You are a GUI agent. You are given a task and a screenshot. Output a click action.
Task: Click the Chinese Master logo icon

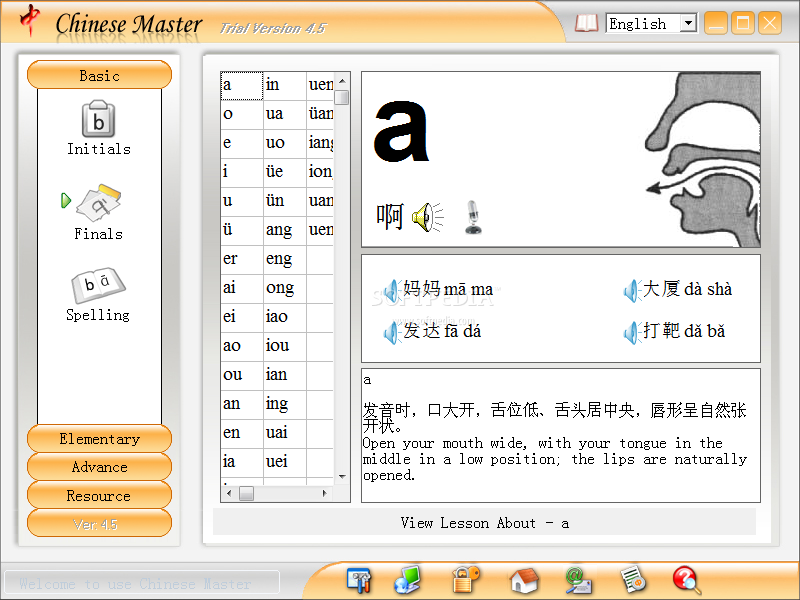coord(30,19)
